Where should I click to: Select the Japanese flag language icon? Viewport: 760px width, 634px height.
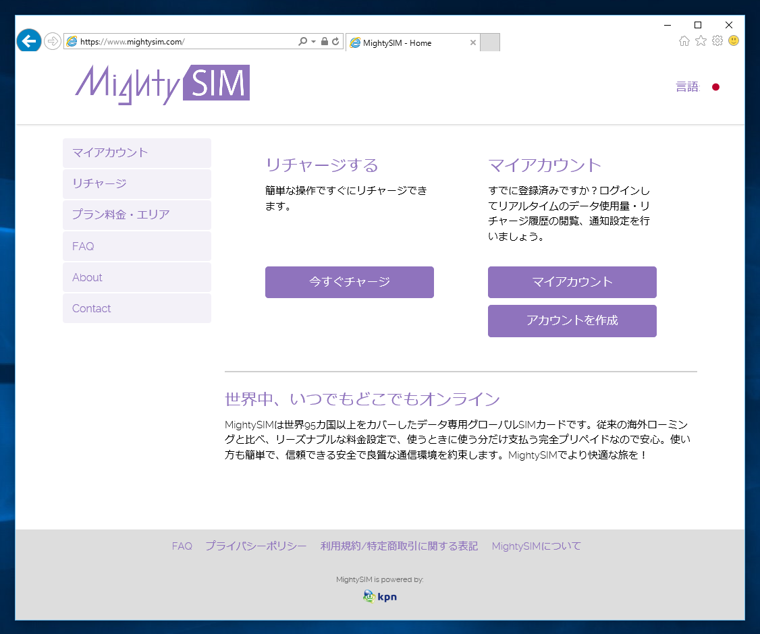pos(715,87)
